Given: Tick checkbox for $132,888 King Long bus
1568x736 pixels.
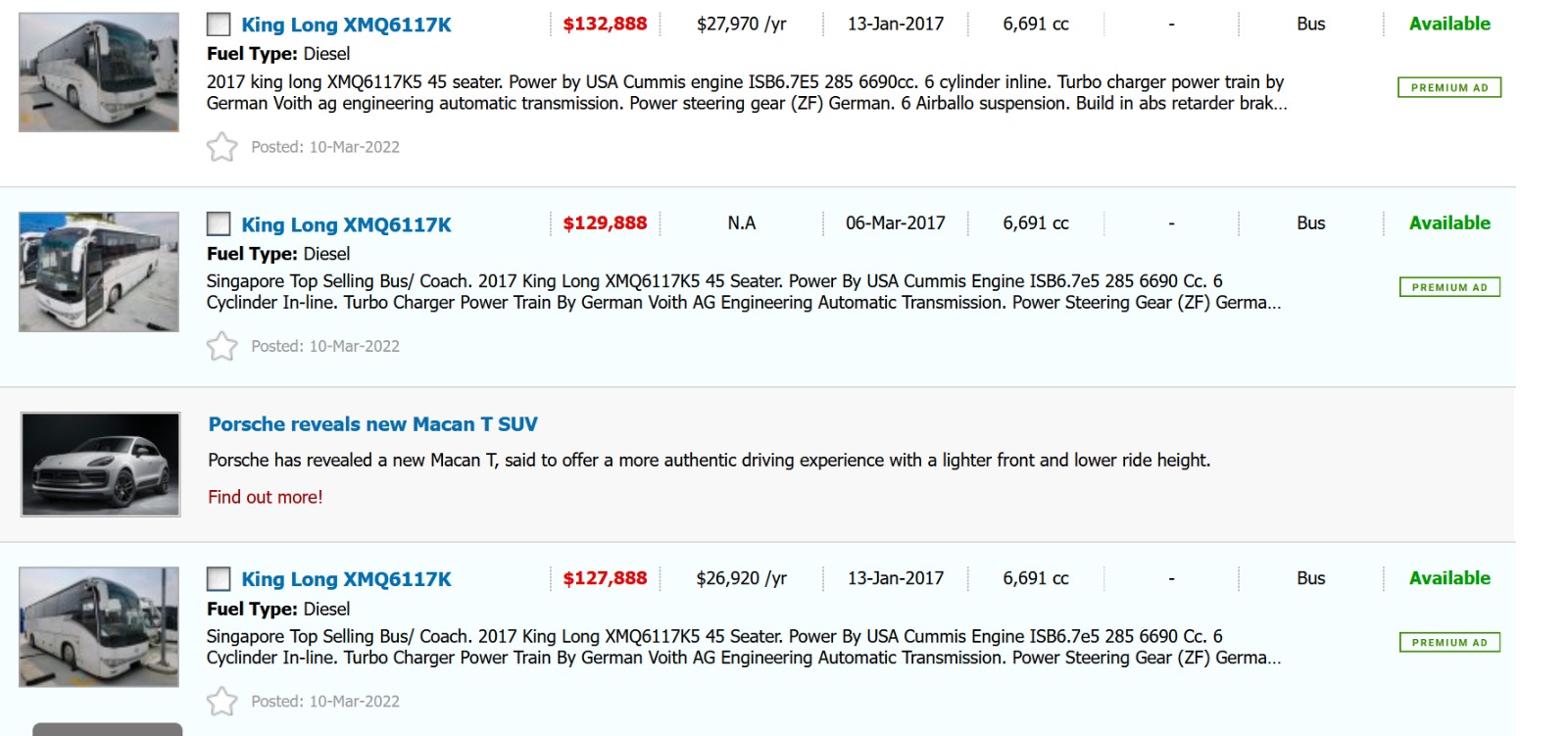Looking at the screenshot, I should (219, 25).
